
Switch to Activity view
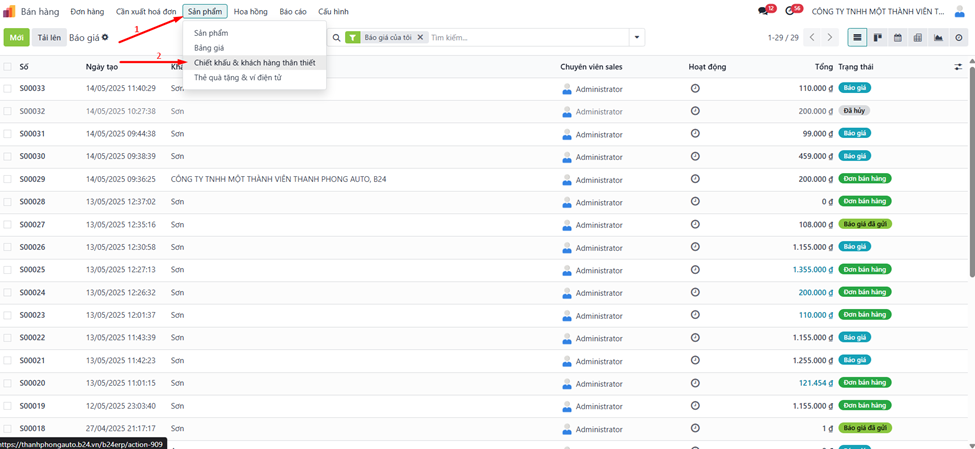coord(959,38)
